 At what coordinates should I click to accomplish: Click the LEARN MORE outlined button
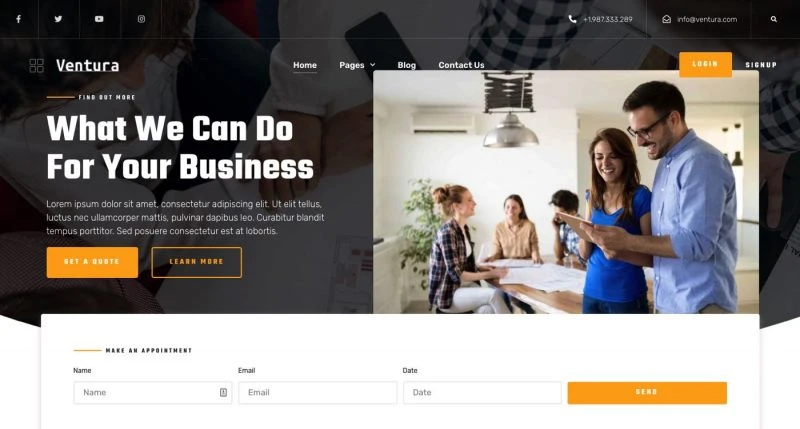[196, 262]
